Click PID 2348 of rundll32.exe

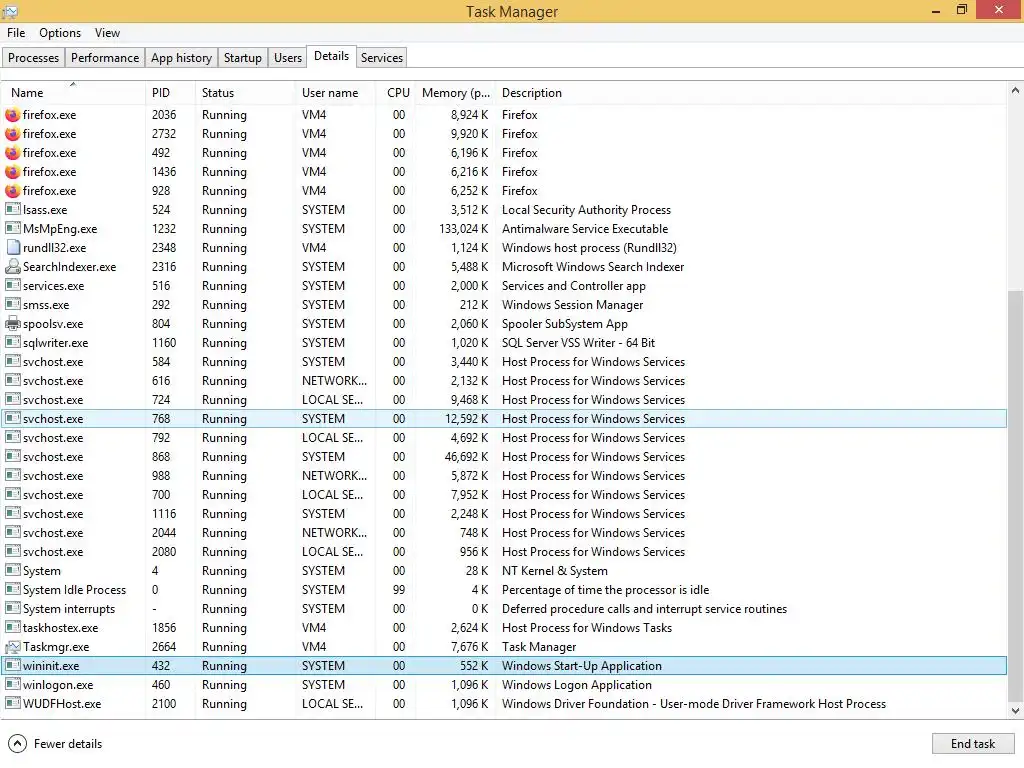point(164,248)
